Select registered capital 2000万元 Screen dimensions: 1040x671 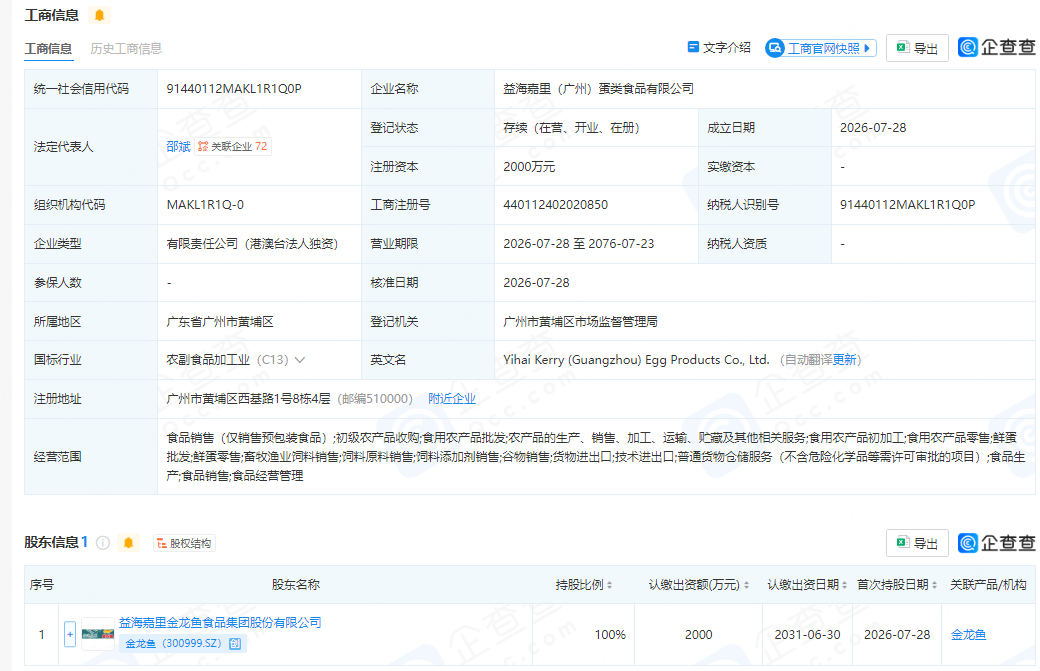[x=529, y=166]
